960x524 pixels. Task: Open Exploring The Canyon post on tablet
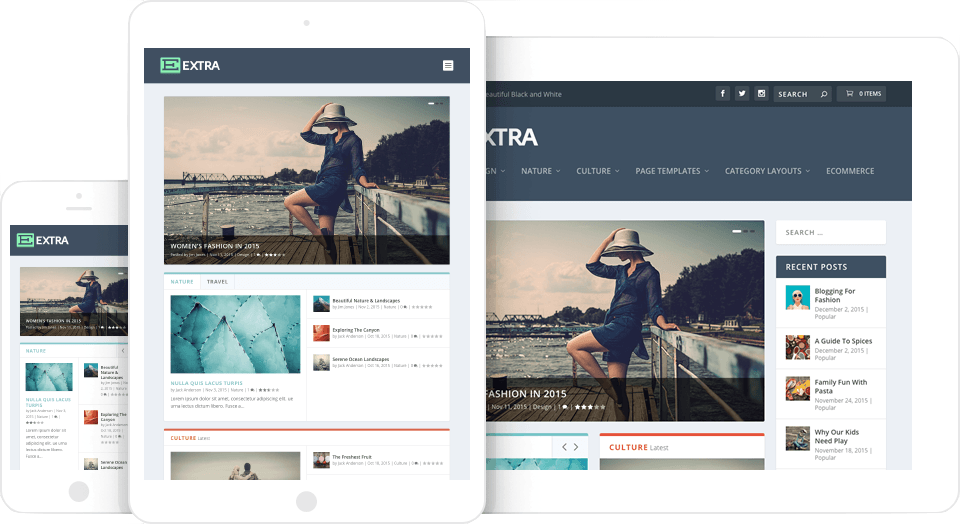point(356,330)
